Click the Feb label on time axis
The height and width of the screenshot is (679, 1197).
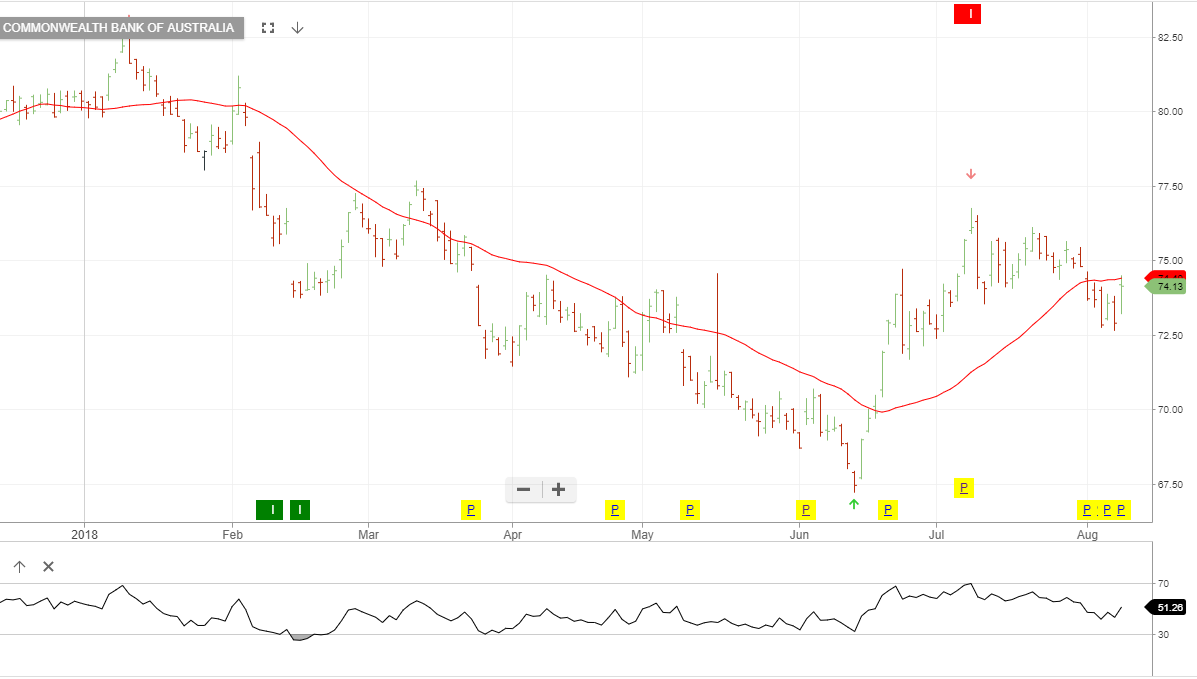[233, 535]
